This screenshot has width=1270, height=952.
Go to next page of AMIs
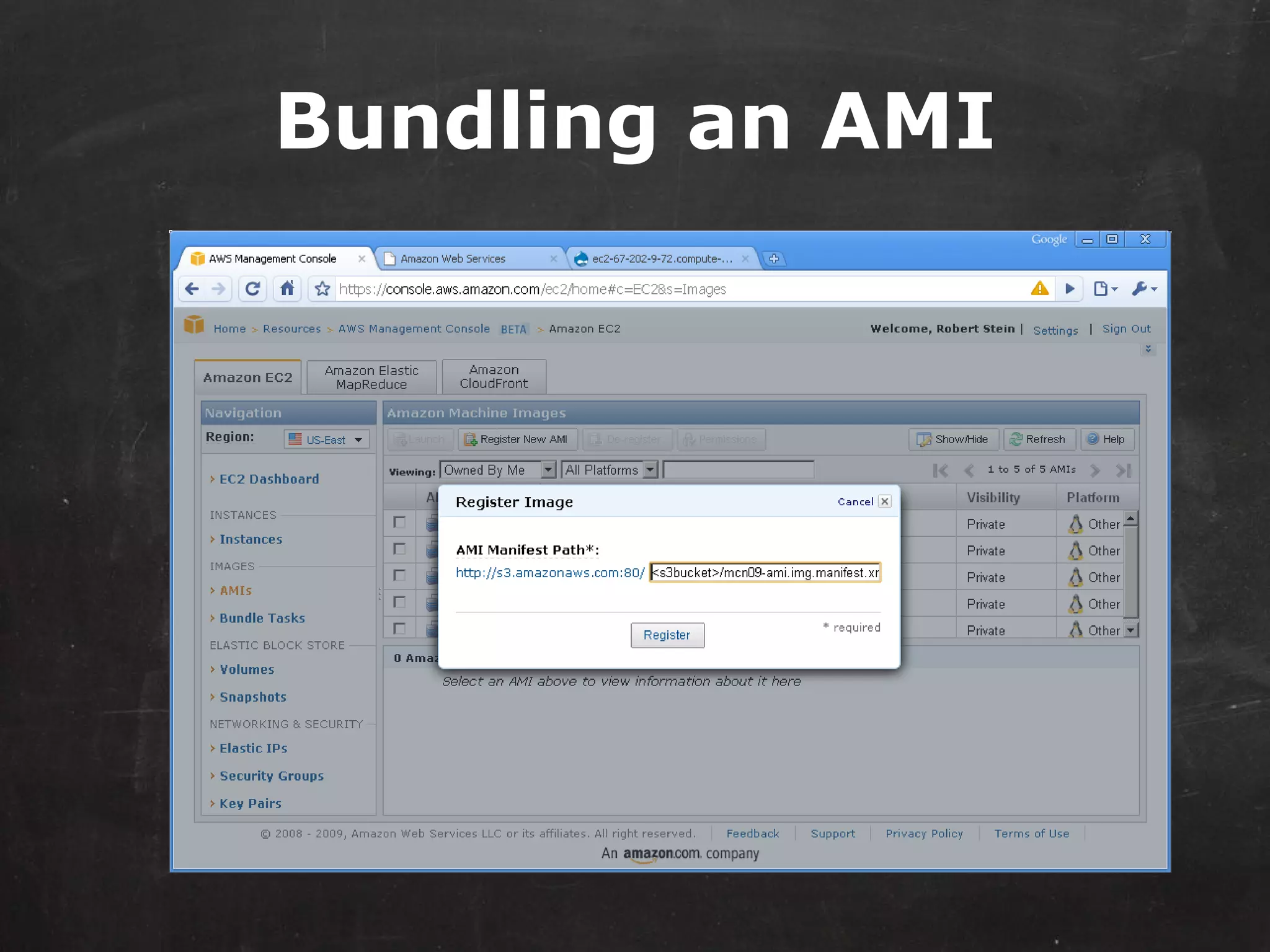click(x=1095, y=470)
